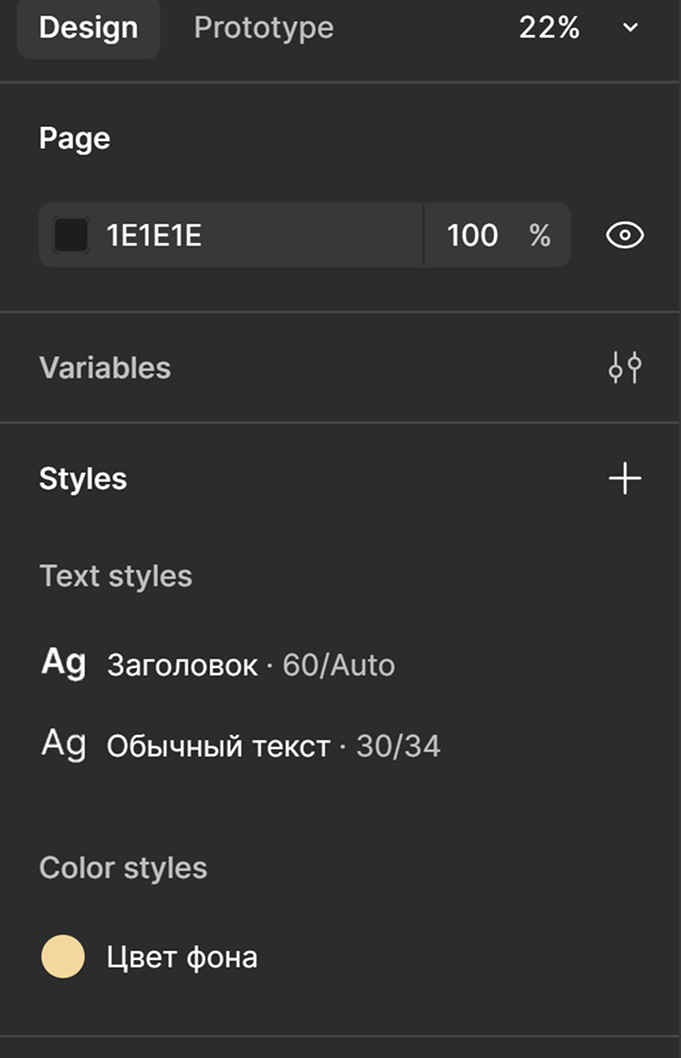Click the Ag icon beside Обычный текст

tap(64, 745)
